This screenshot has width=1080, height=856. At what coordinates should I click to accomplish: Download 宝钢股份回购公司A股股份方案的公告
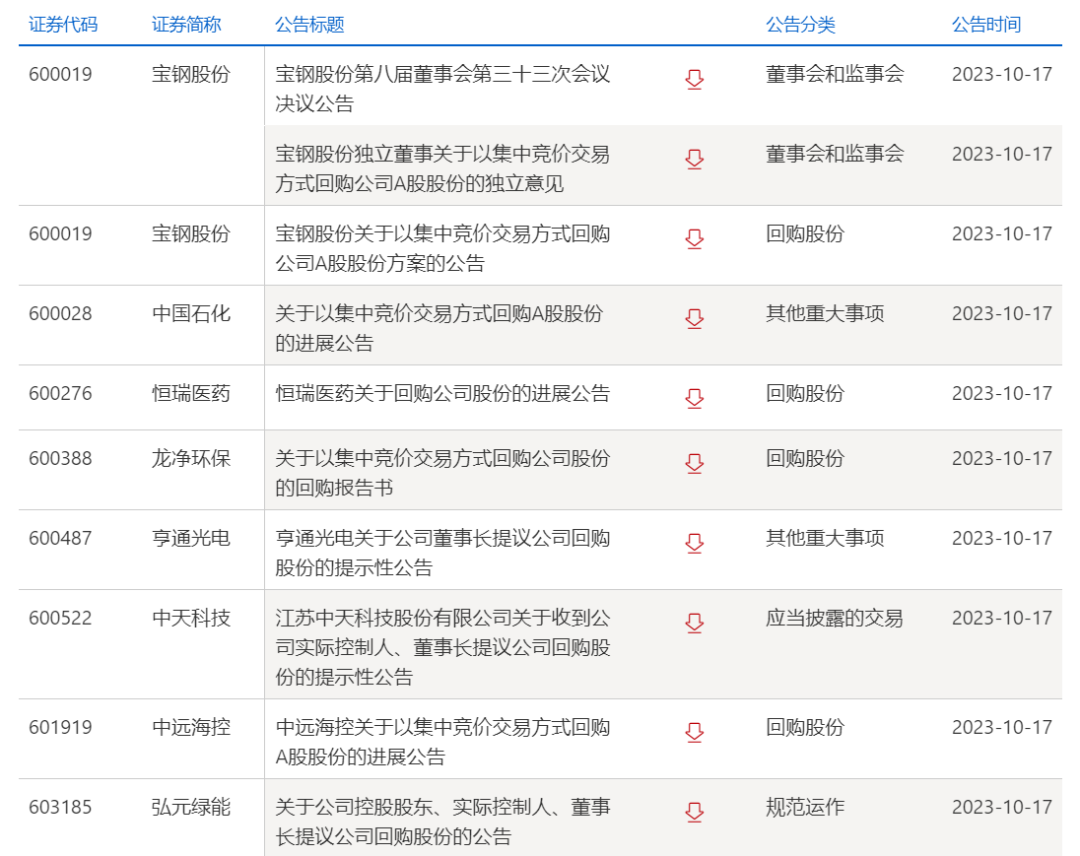pyautogui.click(x=694, y=239)
